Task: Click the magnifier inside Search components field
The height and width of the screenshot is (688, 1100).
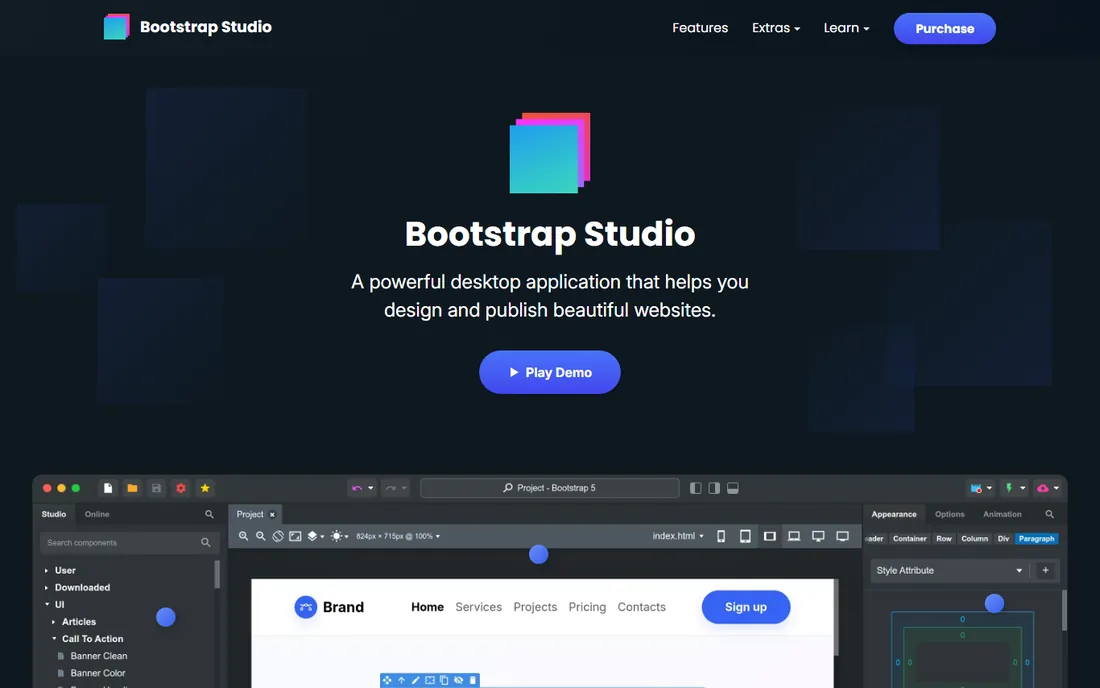Action: tap(206, 542)
